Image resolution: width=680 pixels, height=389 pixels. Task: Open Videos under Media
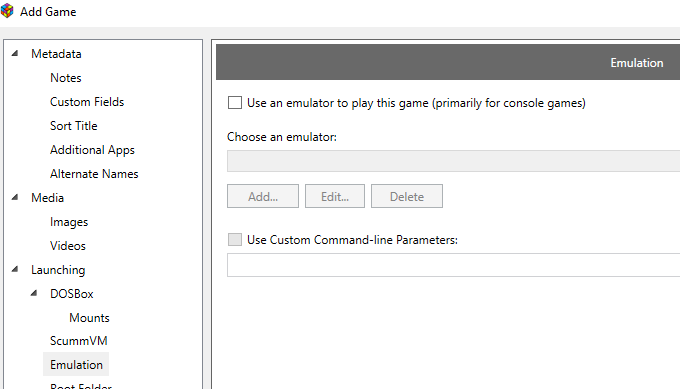pos(68,246)
